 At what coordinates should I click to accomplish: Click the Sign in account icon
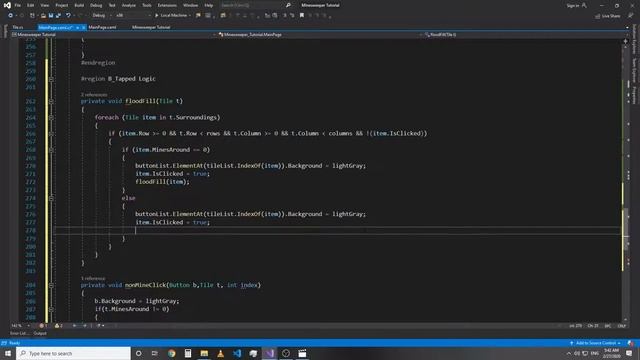pos(584,5)
